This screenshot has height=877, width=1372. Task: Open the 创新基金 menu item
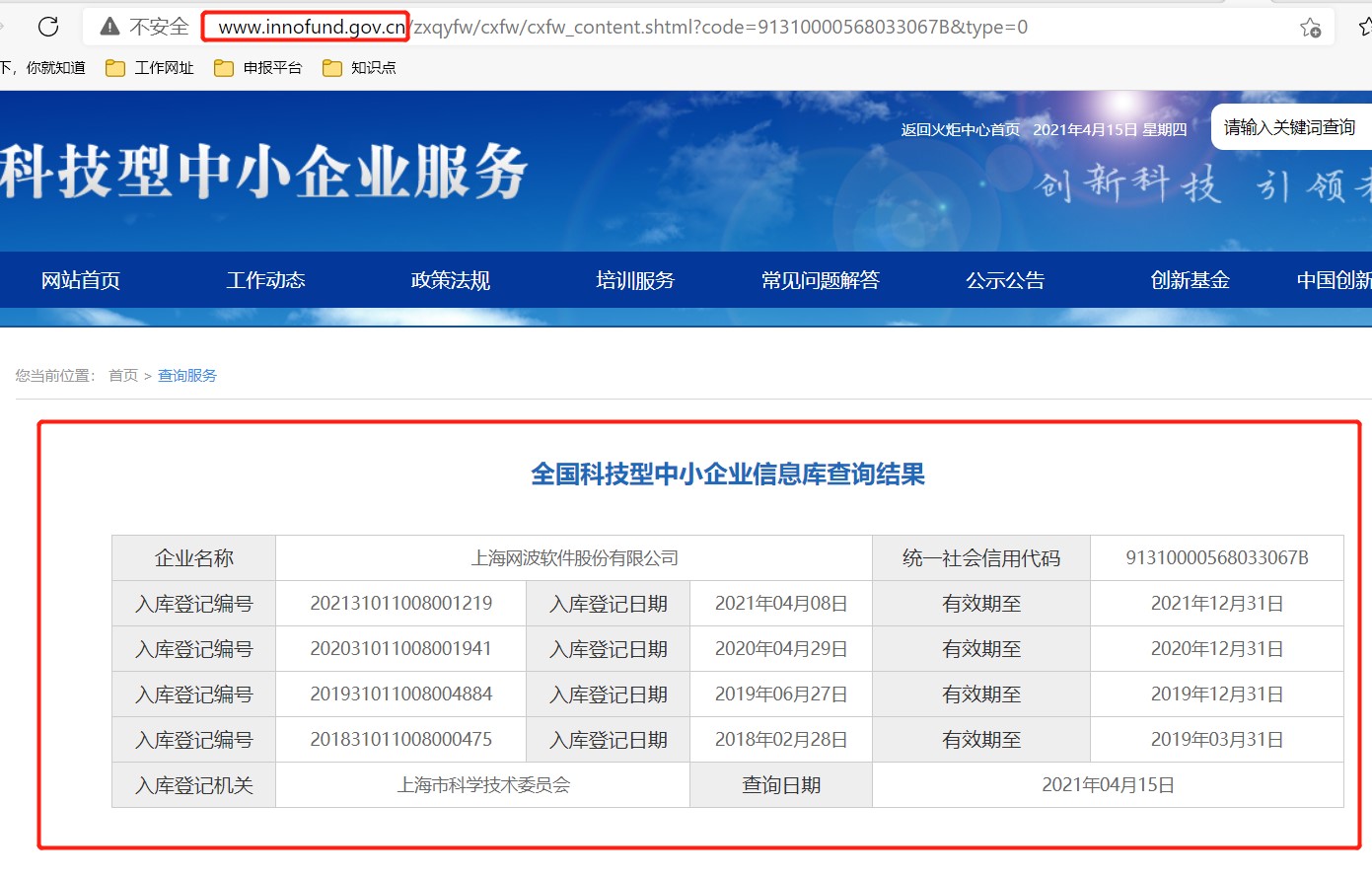click(x=1191, y=280)
